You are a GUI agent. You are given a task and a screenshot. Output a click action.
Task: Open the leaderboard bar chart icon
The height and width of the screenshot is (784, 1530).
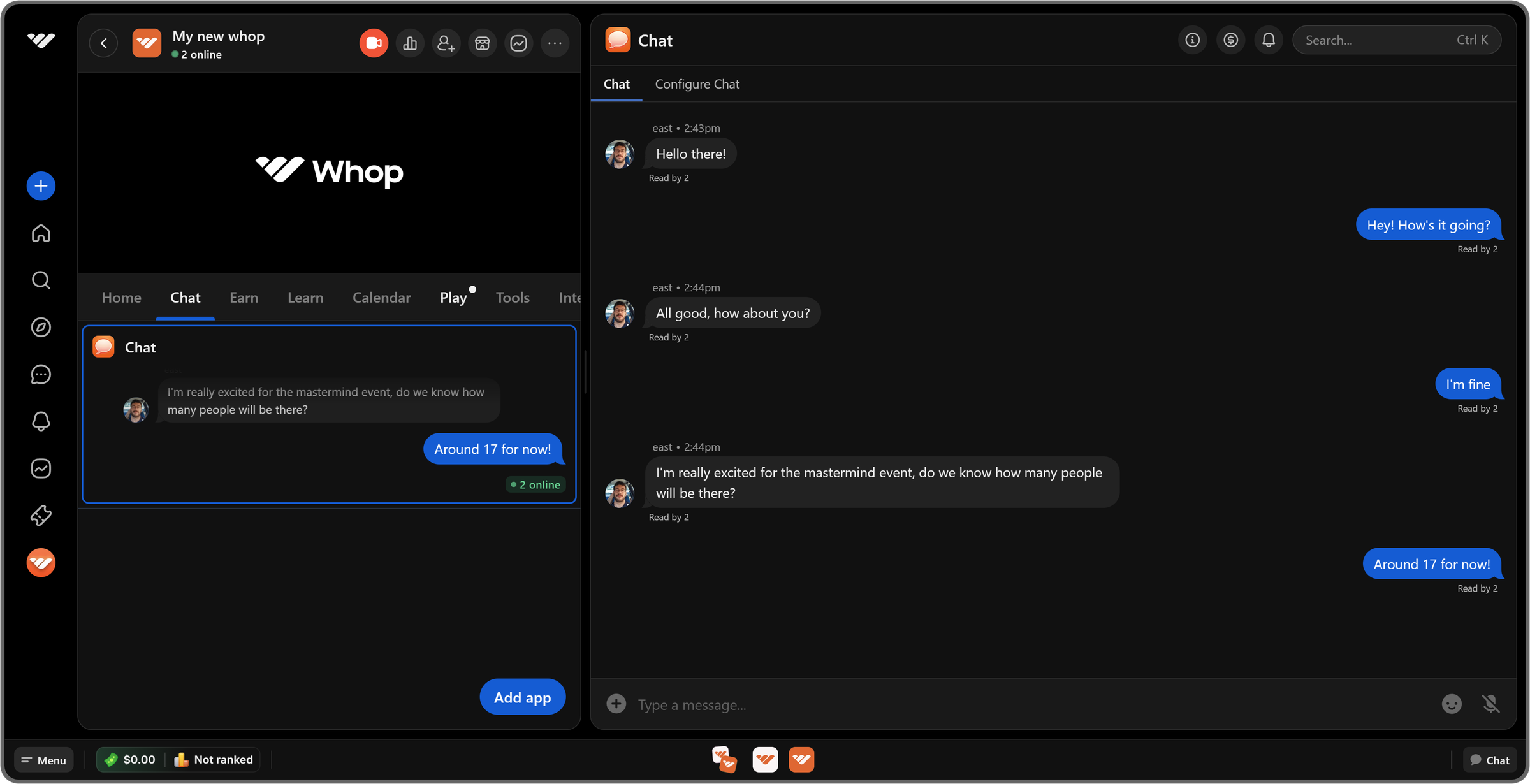point(410,43)
